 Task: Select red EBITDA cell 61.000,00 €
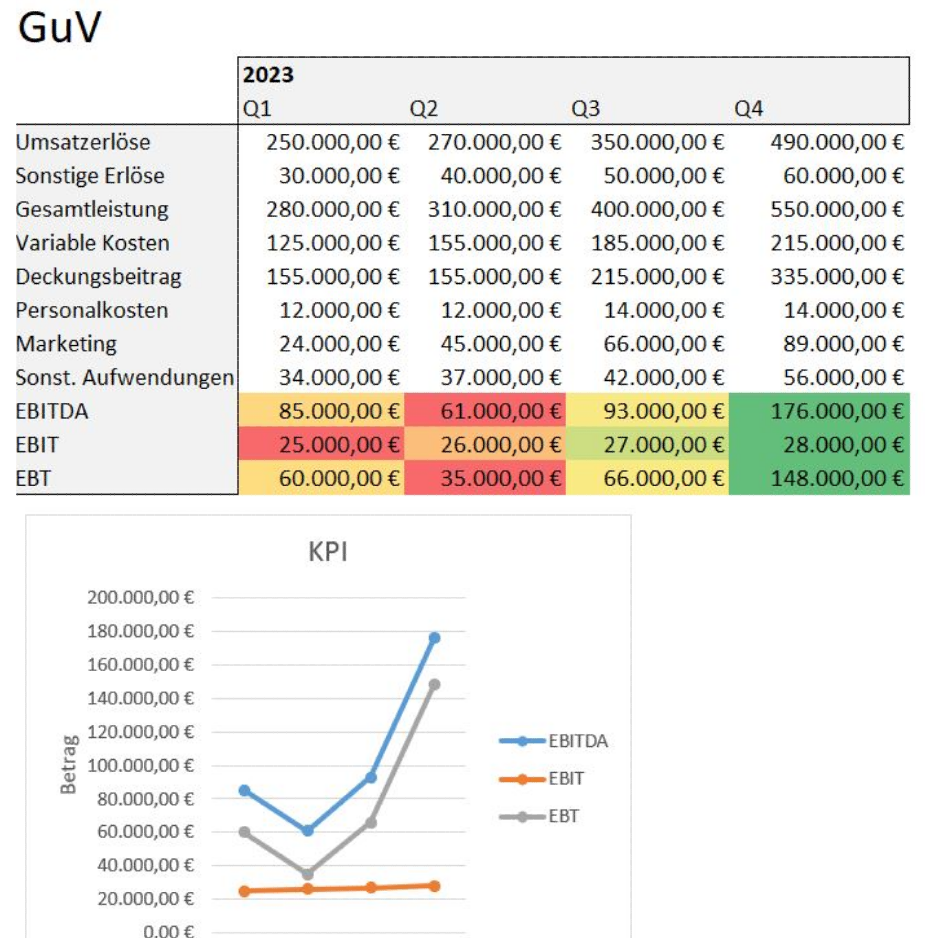coord(485,410)
